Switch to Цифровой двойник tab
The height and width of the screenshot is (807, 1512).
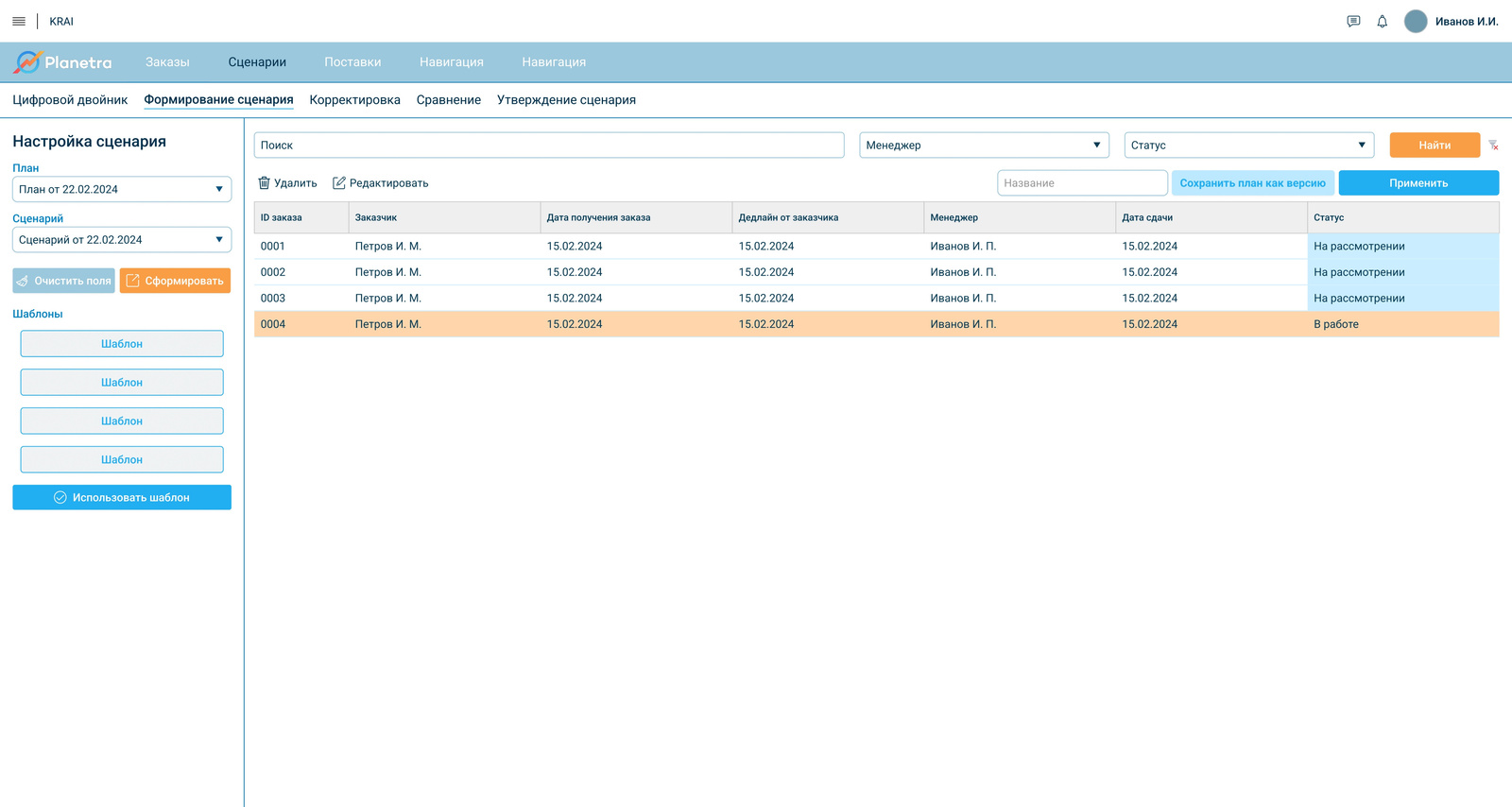pyautogui.click(x=70, y=100)
